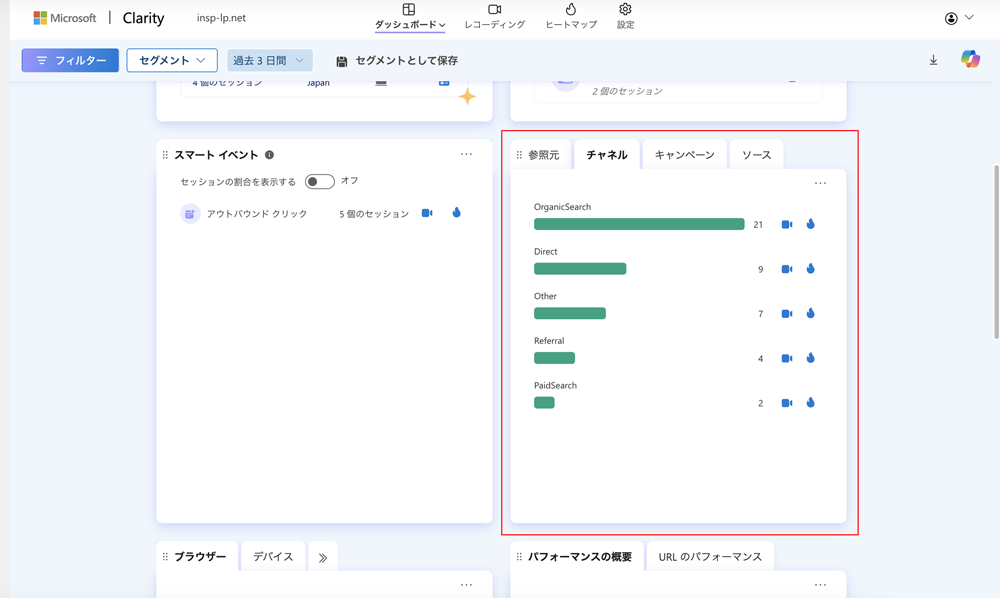Click the アウトバウンド クリック event icon
The height and width of the screenshot is (598, 1000).
(190, 214)
